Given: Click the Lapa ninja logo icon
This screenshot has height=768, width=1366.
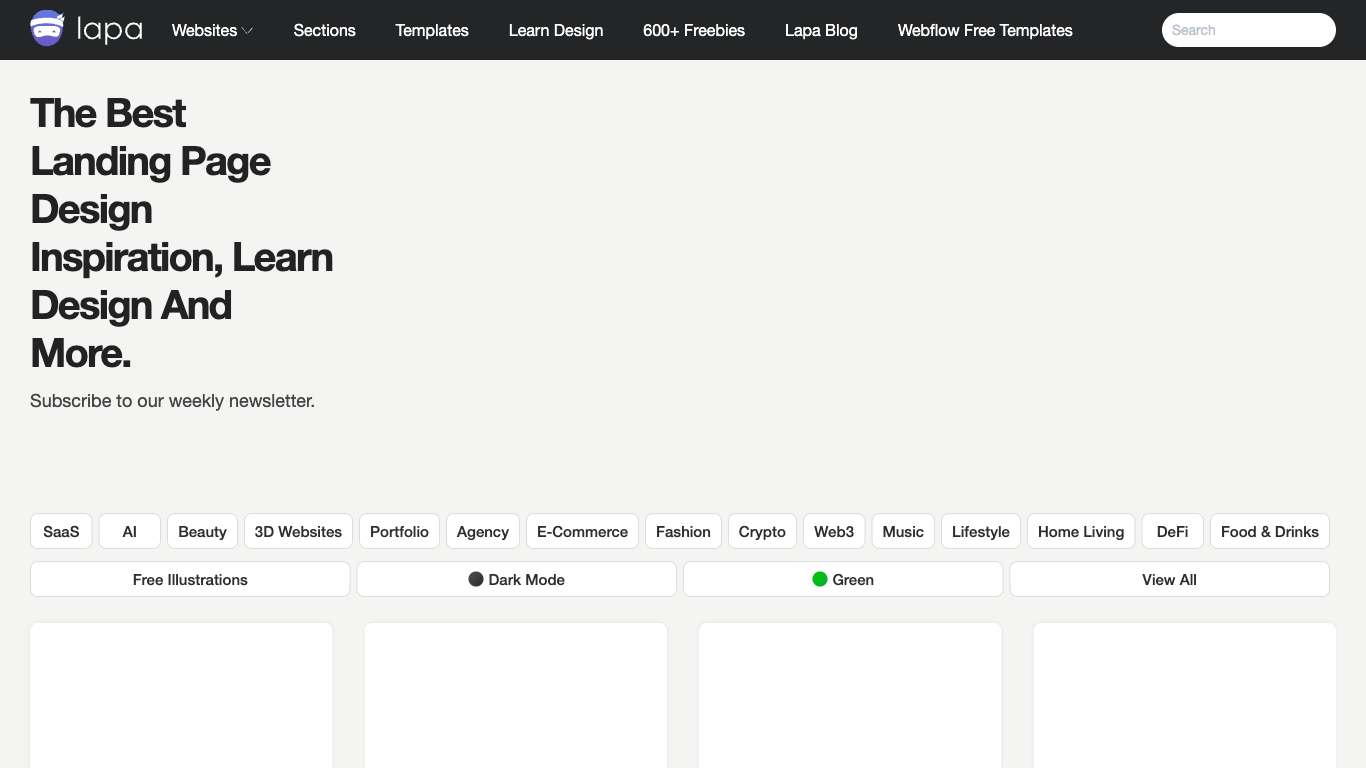Looking at the screenshot, I should coord(47,29).
